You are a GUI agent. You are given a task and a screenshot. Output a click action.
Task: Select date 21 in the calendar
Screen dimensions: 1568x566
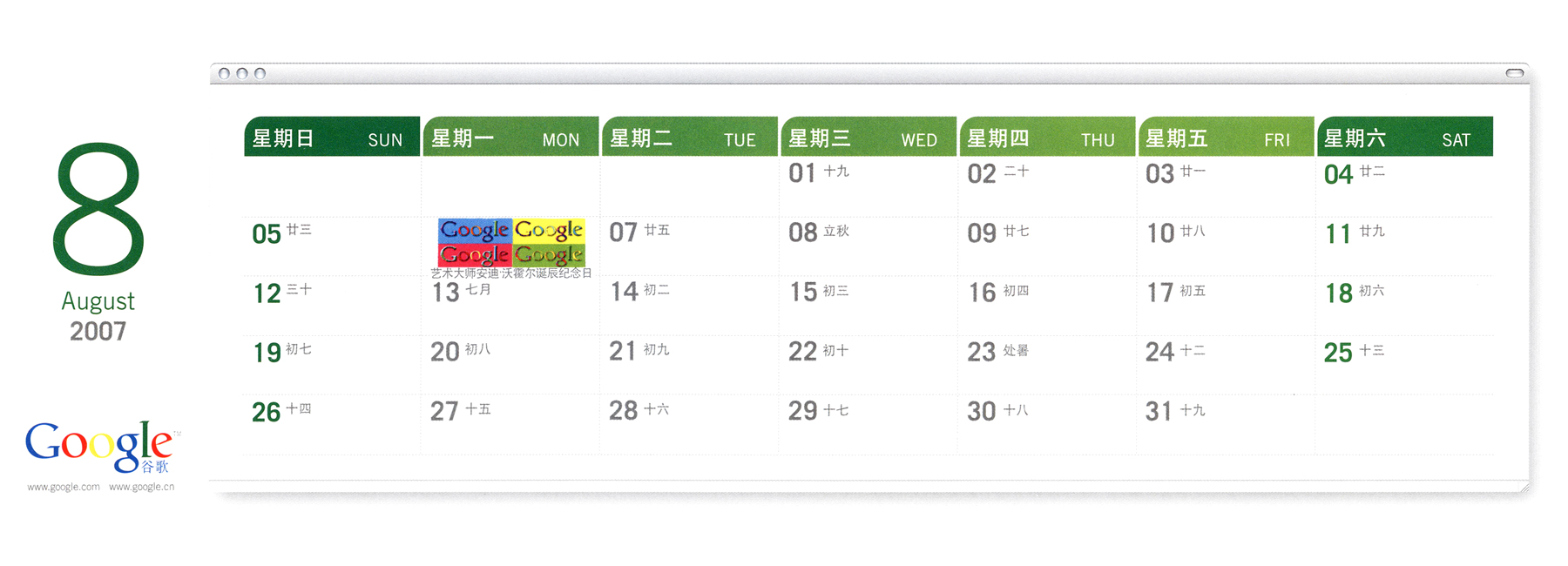tap(623, 351)
